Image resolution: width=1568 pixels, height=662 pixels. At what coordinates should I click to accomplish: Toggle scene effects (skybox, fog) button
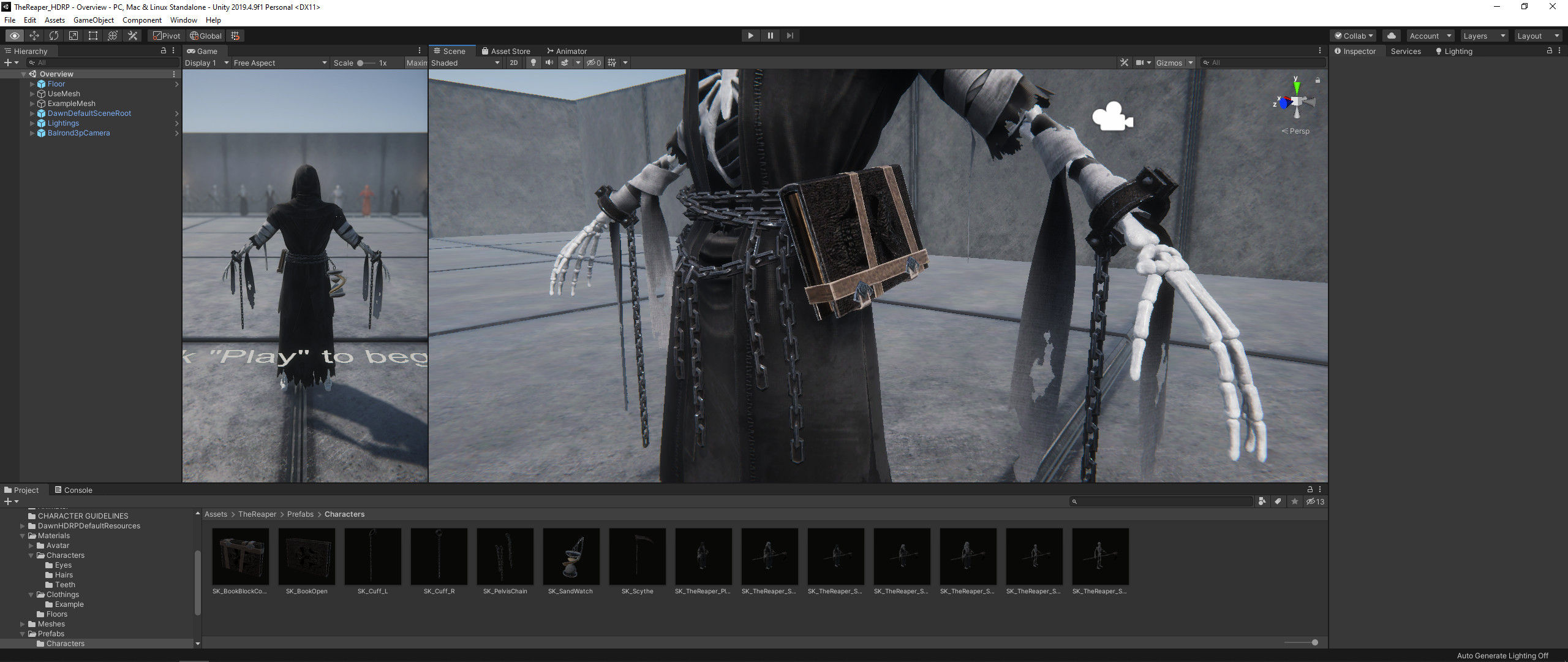click(x=565, y=63)
